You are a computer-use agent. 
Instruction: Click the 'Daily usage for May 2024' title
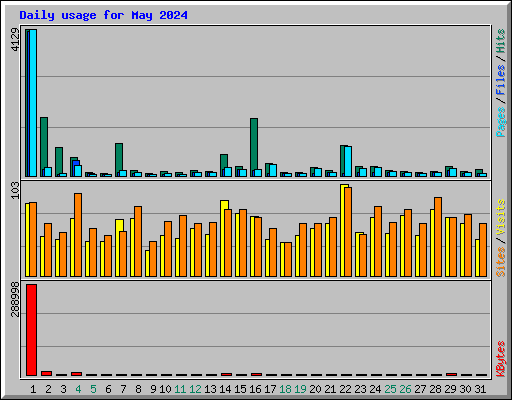click(x=103, y=15)
